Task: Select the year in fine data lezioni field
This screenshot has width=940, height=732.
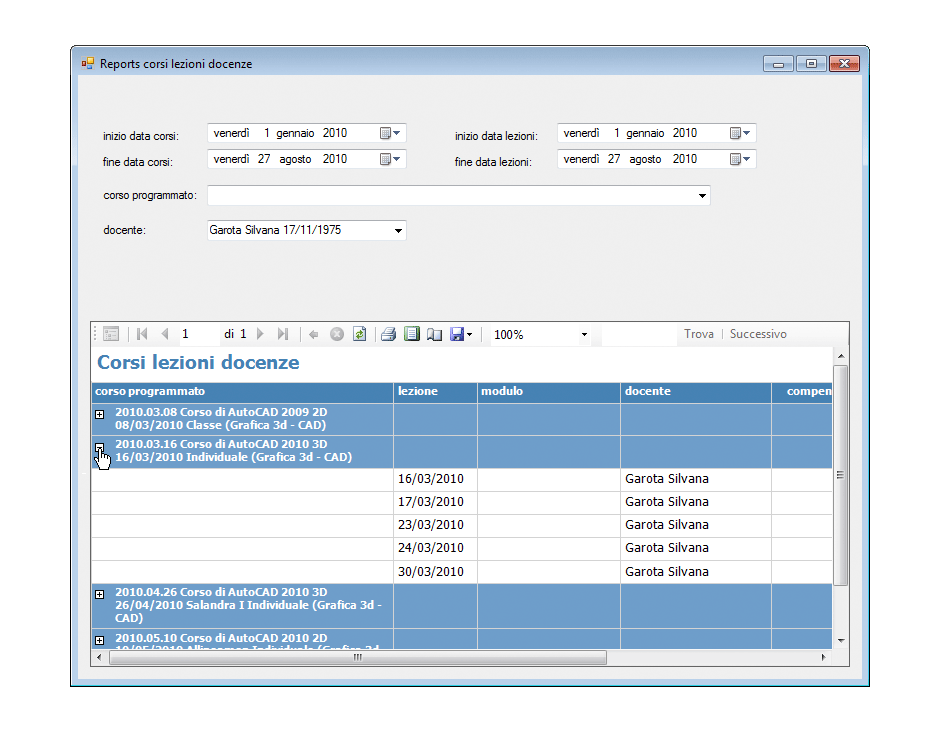Action: 685,159
